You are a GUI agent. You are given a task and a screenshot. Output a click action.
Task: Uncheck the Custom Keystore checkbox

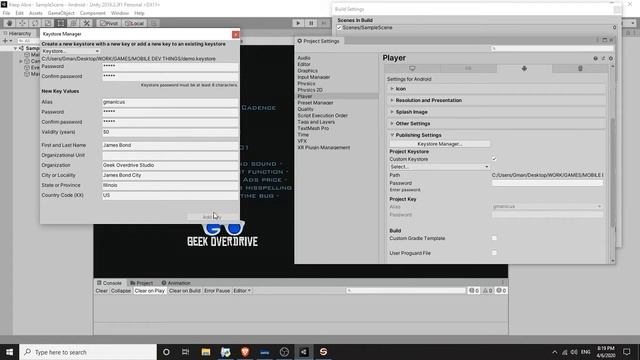494,159
